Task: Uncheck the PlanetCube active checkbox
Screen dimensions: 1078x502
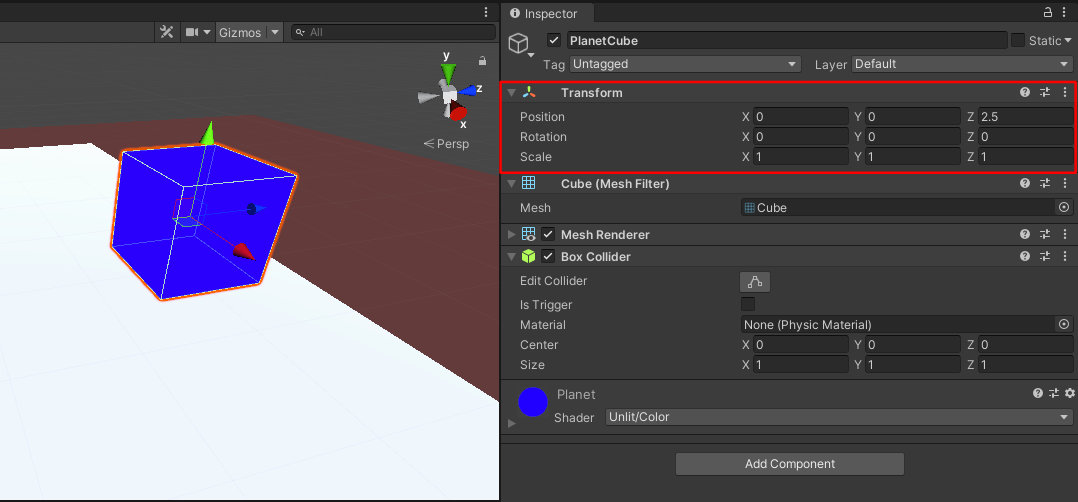Action: click(x=554, y=41)
